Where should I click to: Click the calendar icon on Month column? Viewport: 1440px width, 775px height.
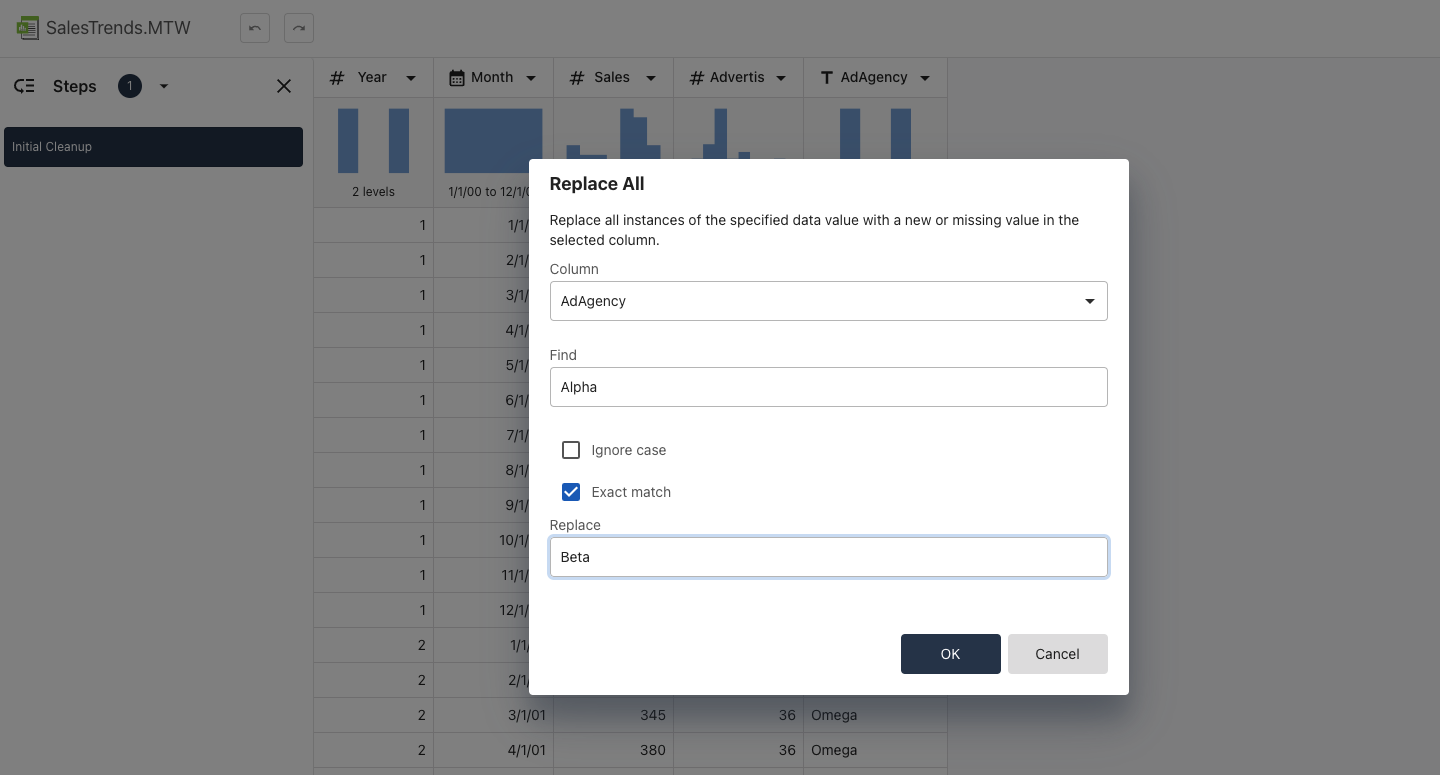457,77
